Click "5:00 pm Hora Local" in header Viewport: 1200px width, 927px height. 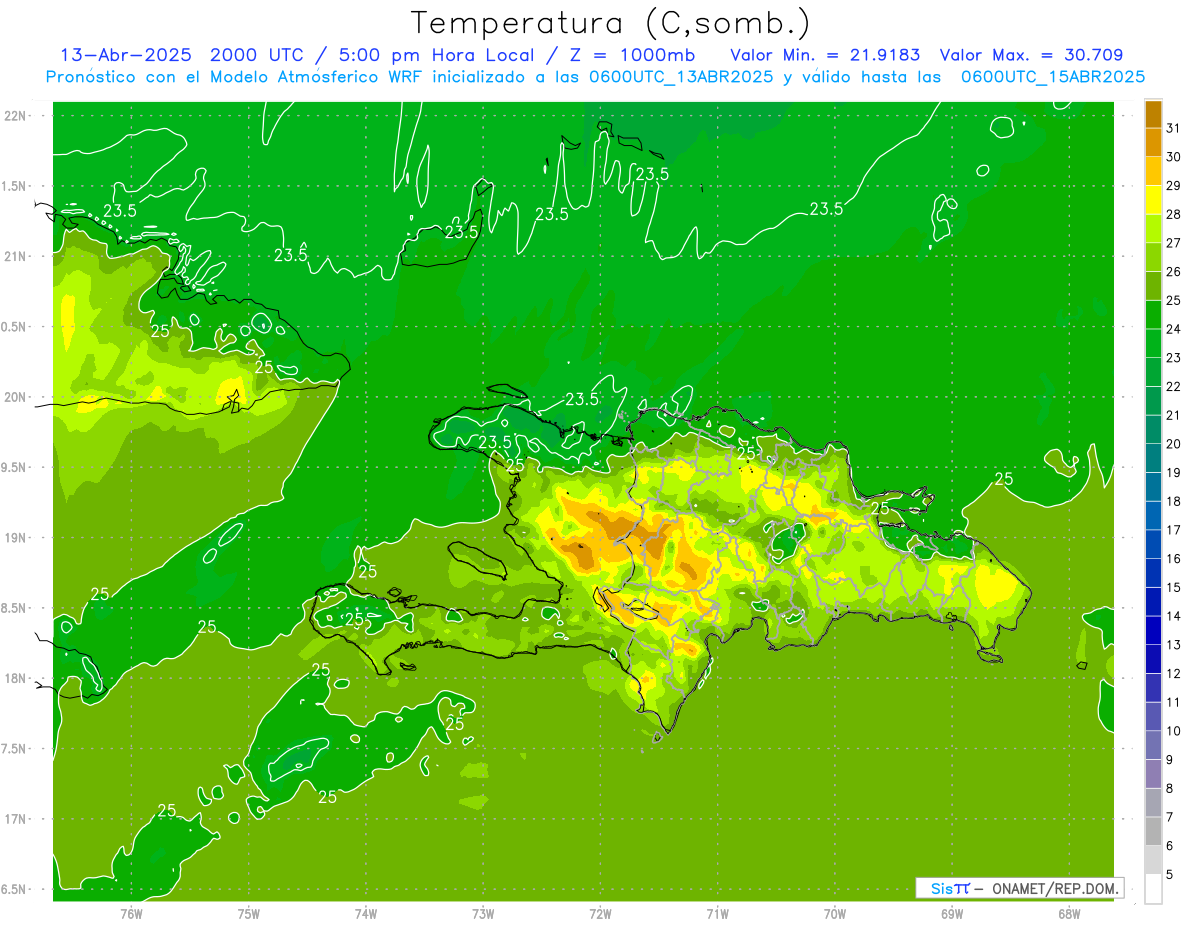[x=434, y=55]
